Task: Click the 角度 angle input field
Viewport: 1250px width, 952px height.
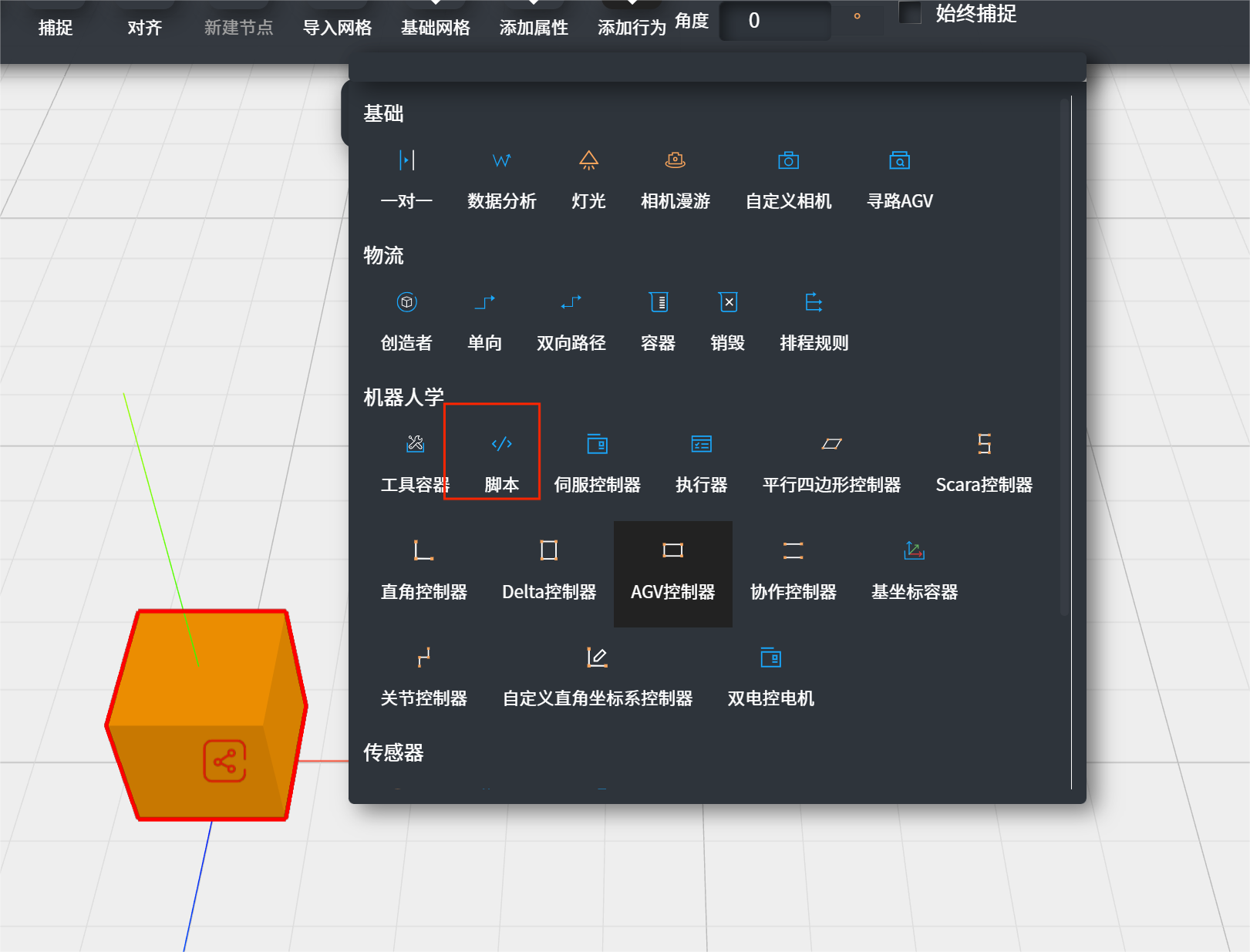Action: pos(774,21)
